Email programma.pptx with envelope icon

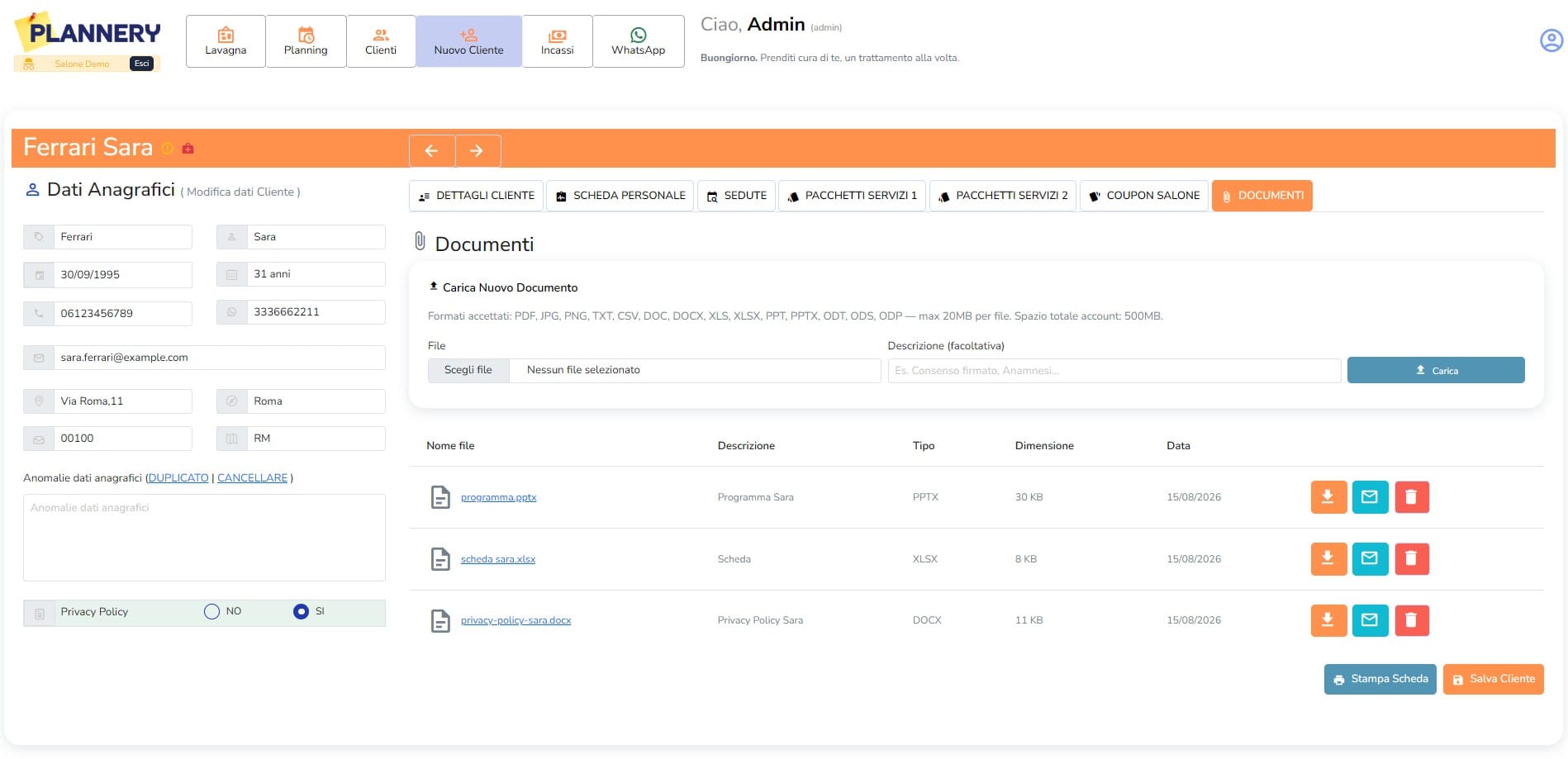pos(1370,497)
